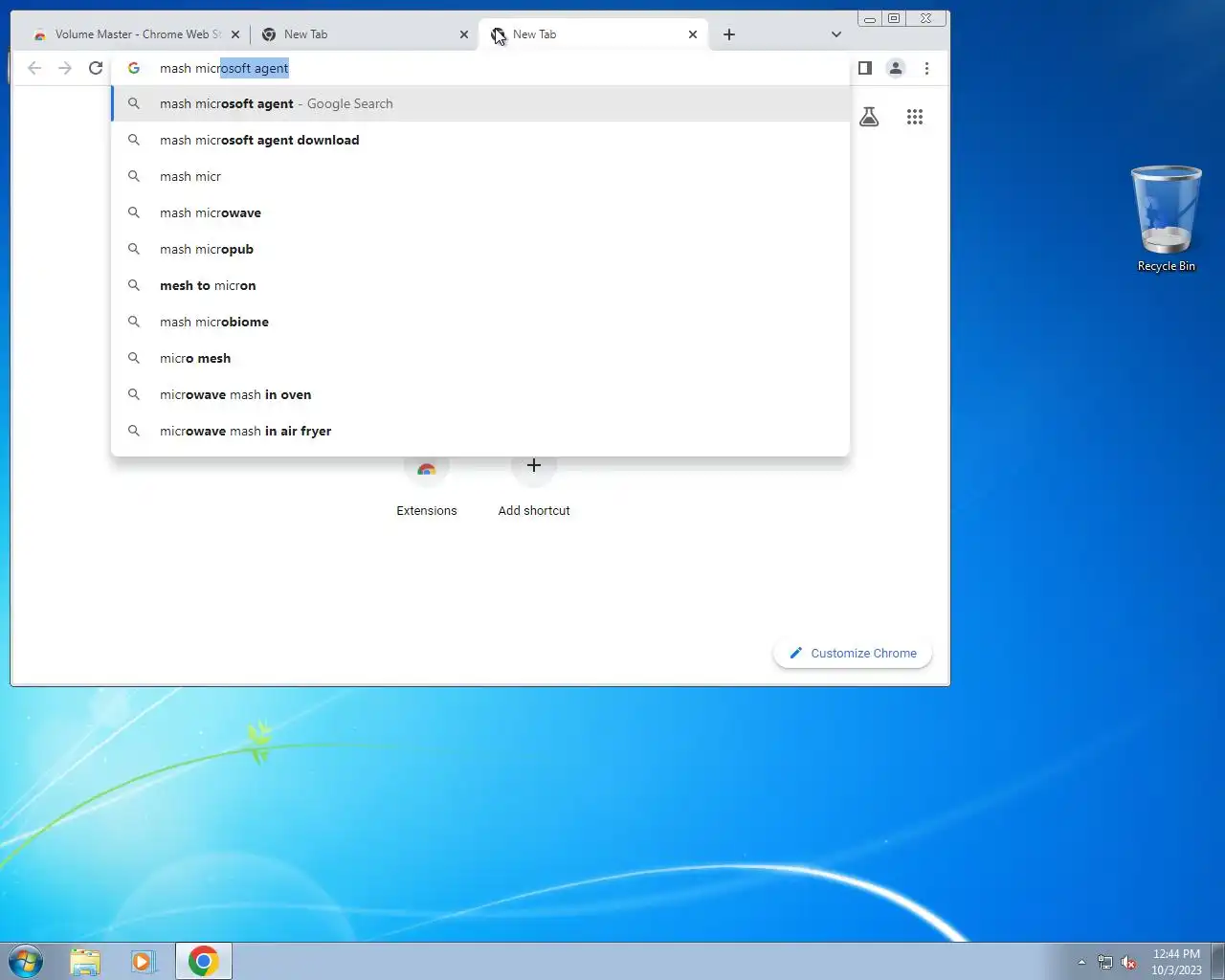1225x980 pixels.
Task: Choose suggestion mash microbiome
Action: [480, 322]
